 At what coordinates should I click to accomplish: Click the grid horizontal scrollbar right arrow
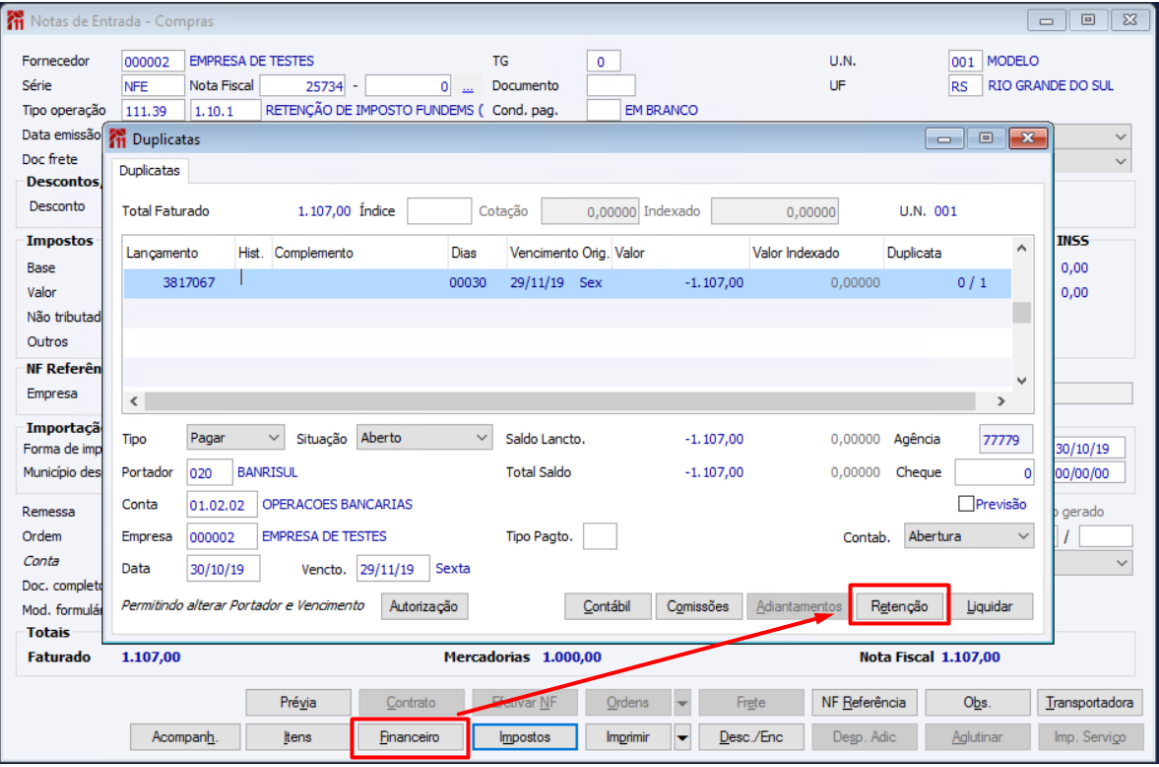(1001, 401)
